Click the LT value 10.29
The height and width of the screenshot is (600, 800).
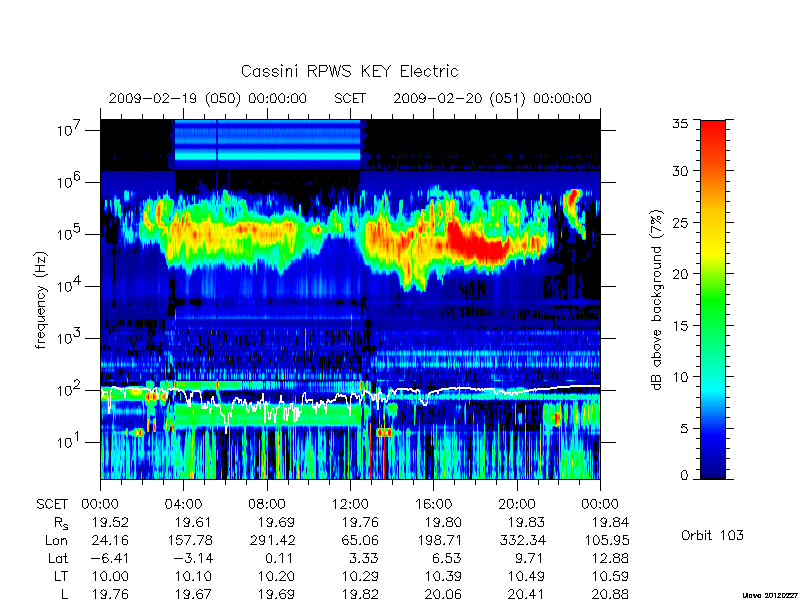(x=360, y=576)
